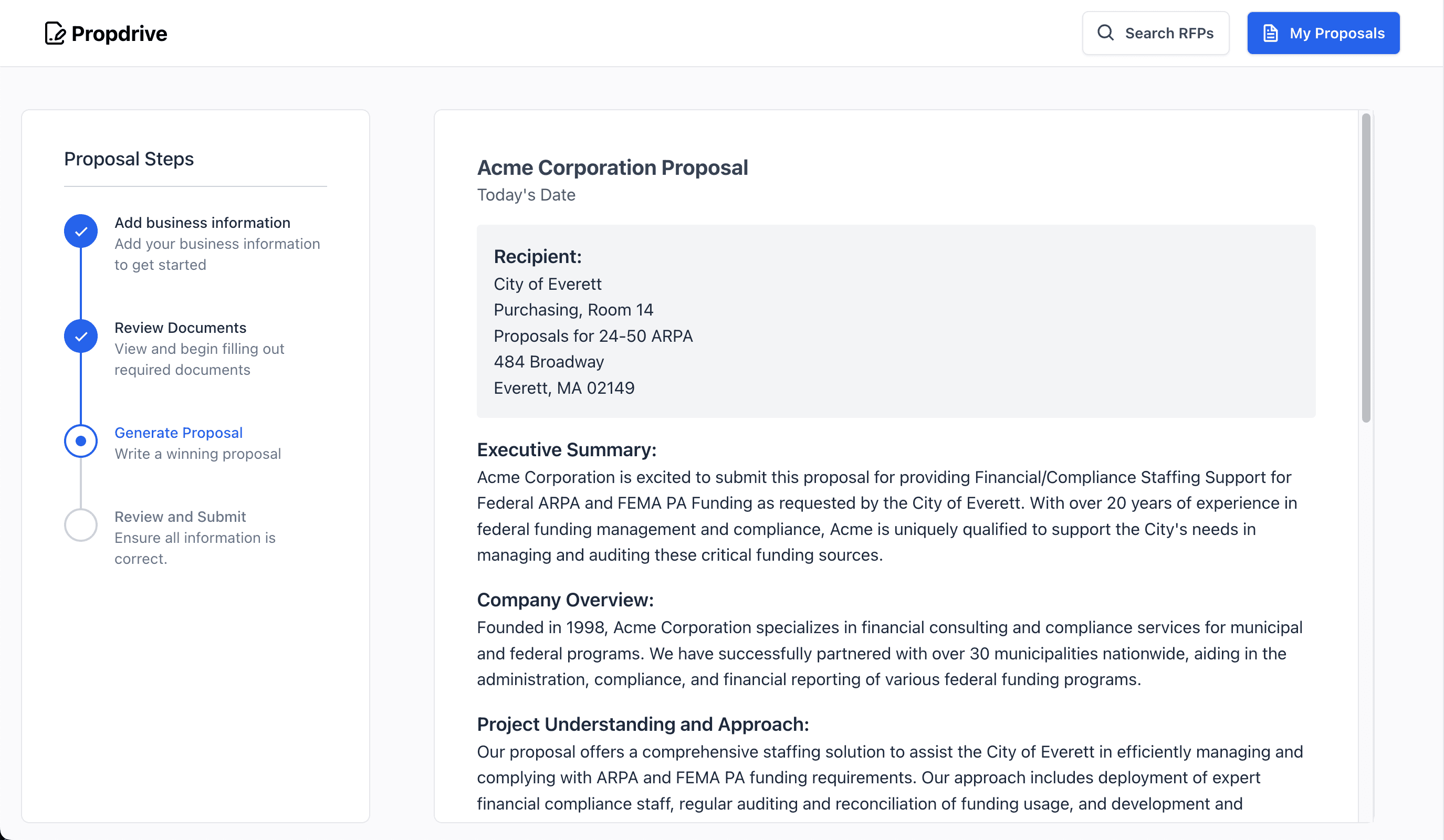This screenshot has width=1444, height=840.
Task: Click the Executive Summary heading
Action: [x=566, y=450]
